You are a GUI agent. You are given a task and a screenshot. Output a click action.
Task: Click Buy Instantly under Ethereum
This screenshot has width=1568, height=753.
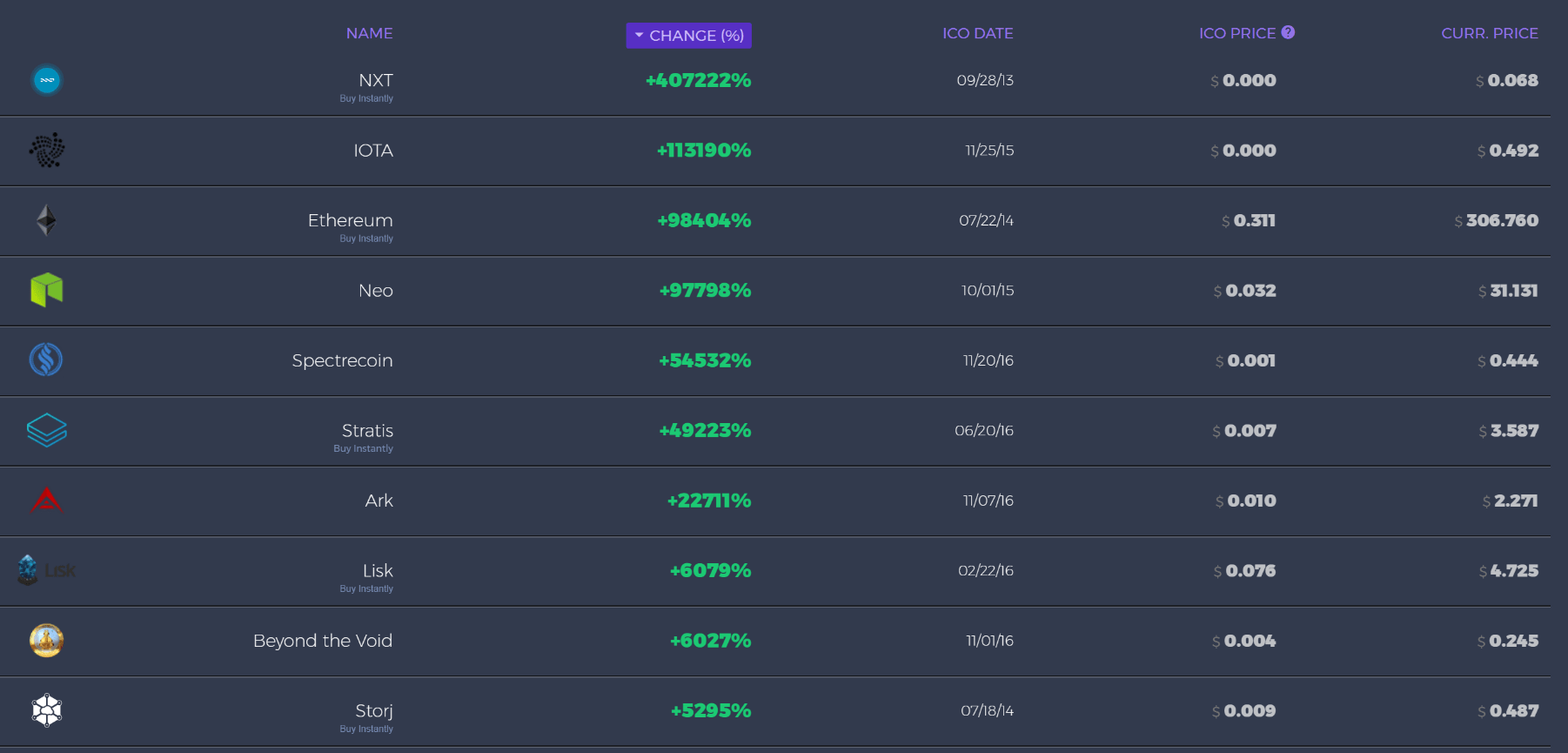tap(366, 239)
